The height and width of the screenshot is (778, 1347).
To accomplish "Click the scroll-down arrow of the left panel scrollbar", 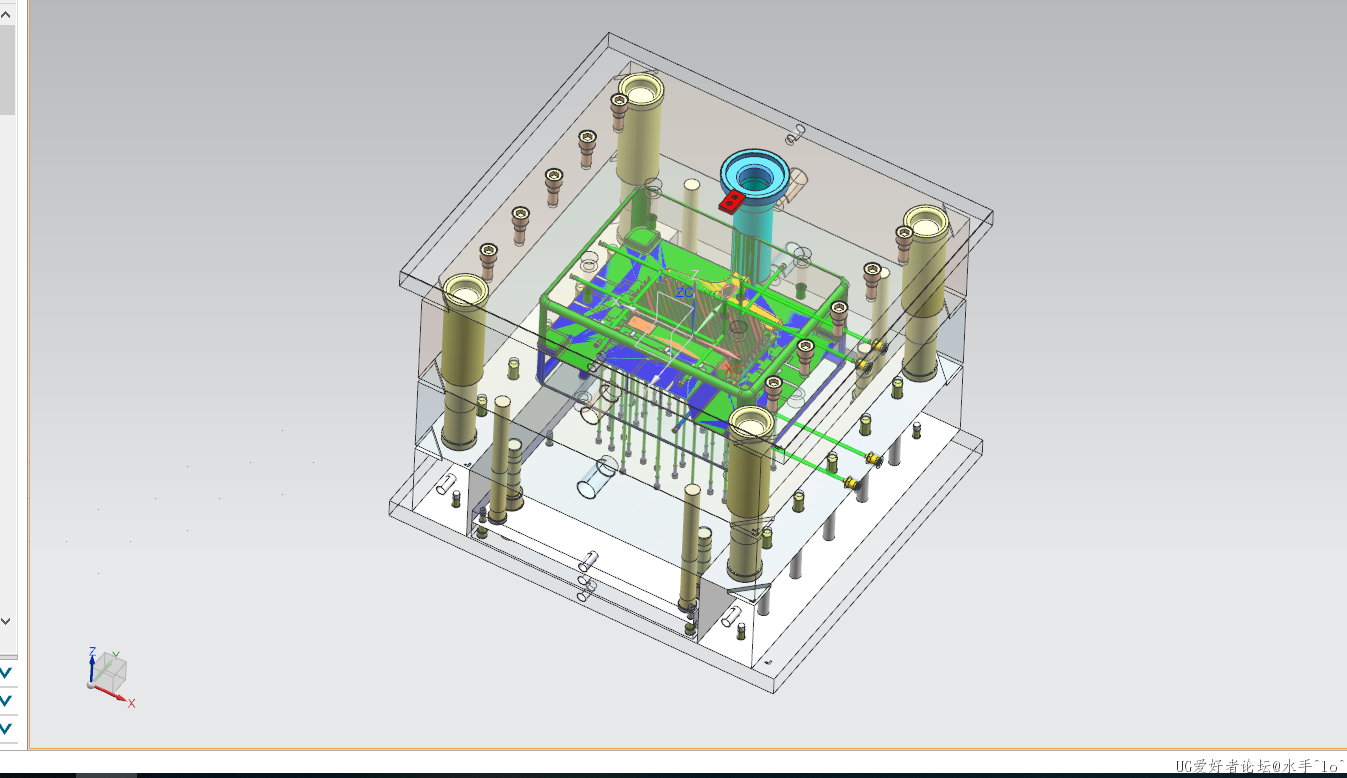I will point(6,621).
